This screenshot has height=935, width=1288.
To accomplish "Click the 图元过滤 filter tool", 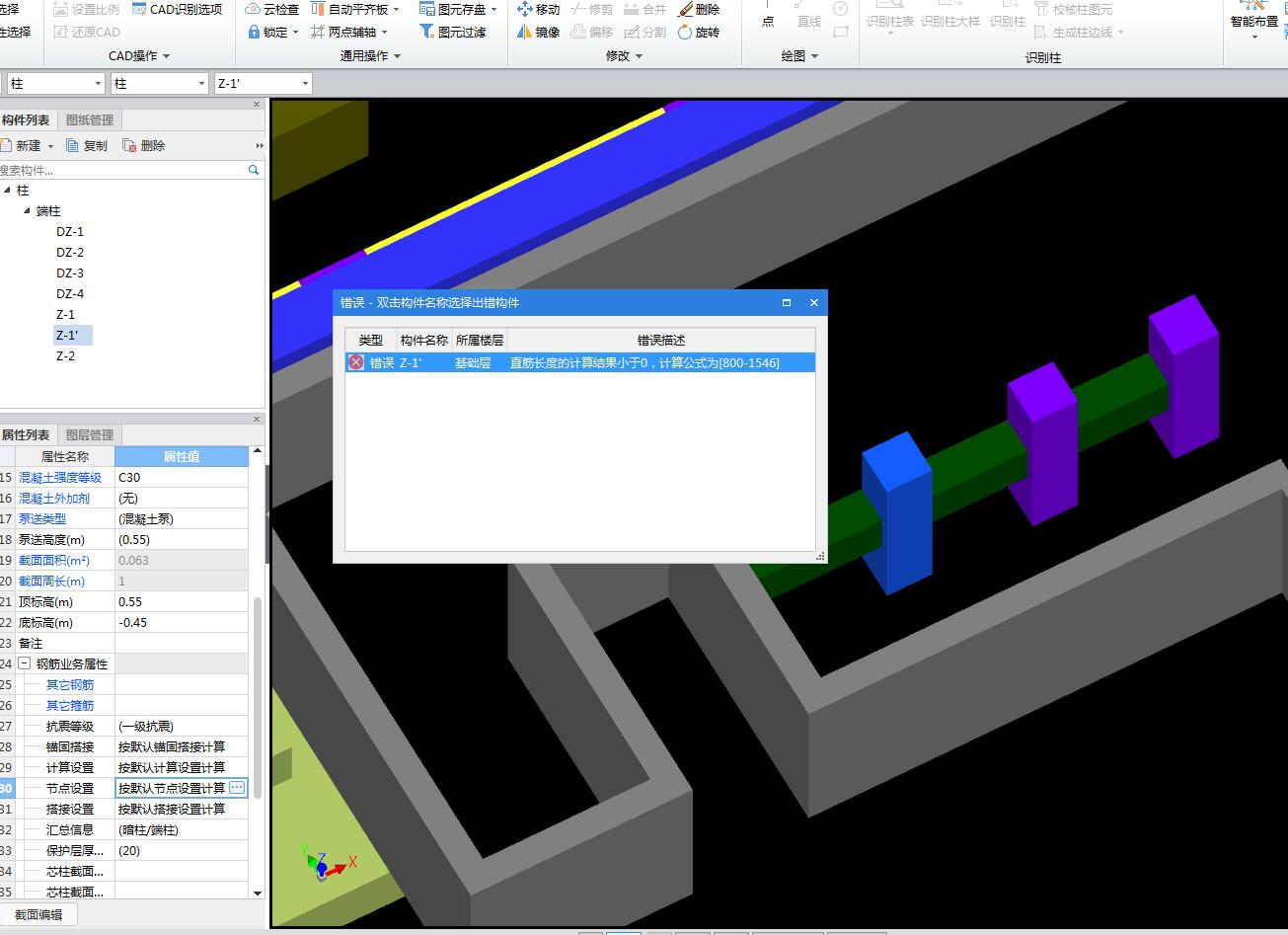I will click(453, 32).
